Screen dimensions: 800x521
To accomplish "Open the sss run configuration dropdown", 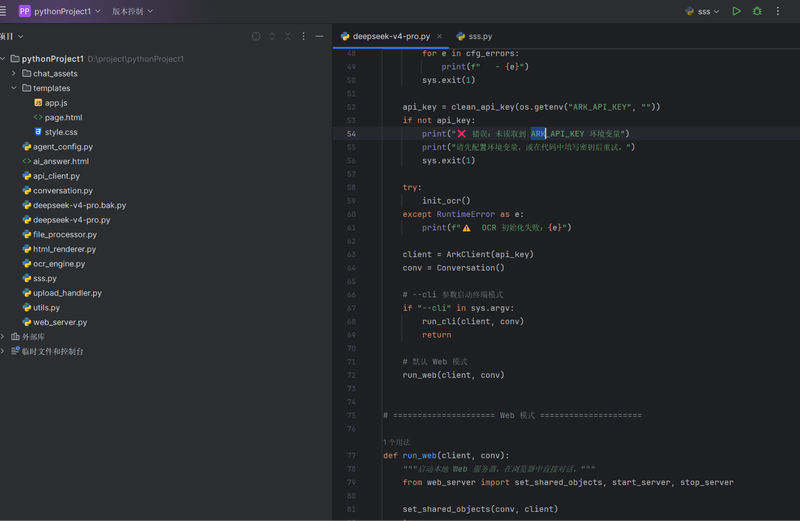I will point(702,11).
